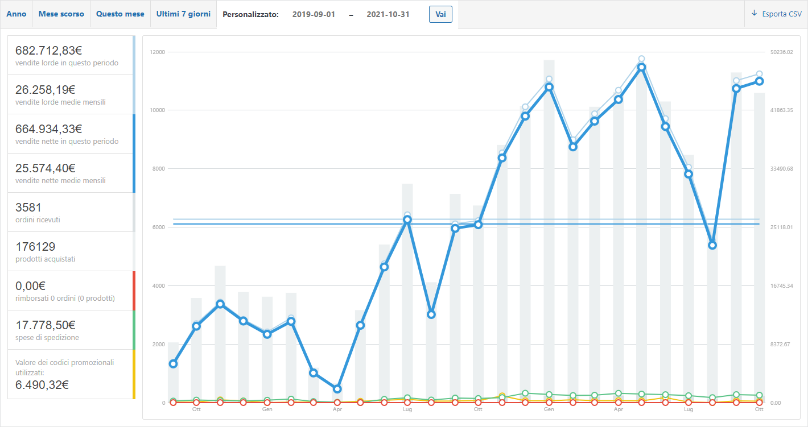808x427 pixels.
Task: Click the Vai button
Action: pos(441,14)
